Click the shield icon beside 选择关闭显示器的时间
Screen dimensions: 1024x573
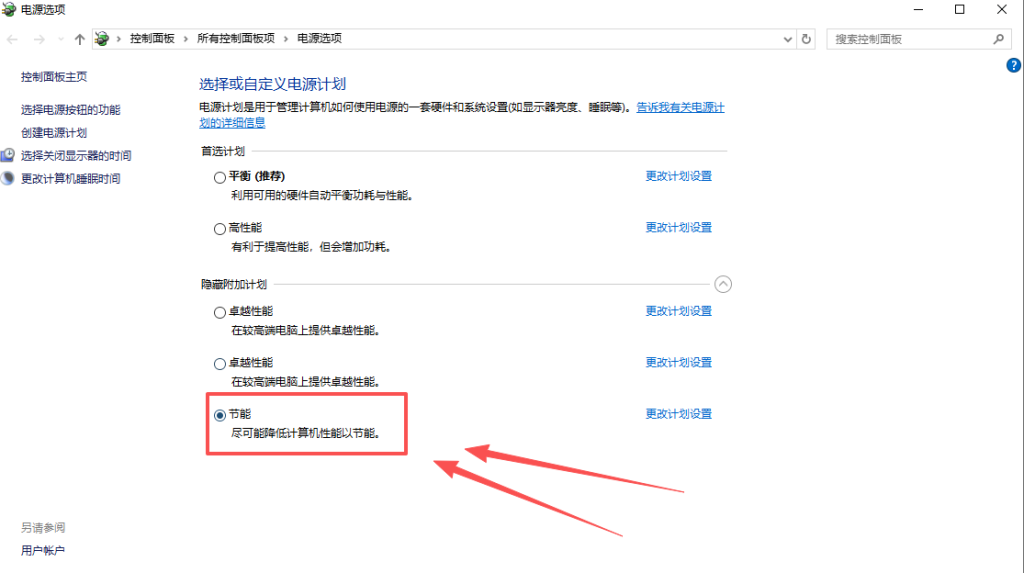(8, 156)
